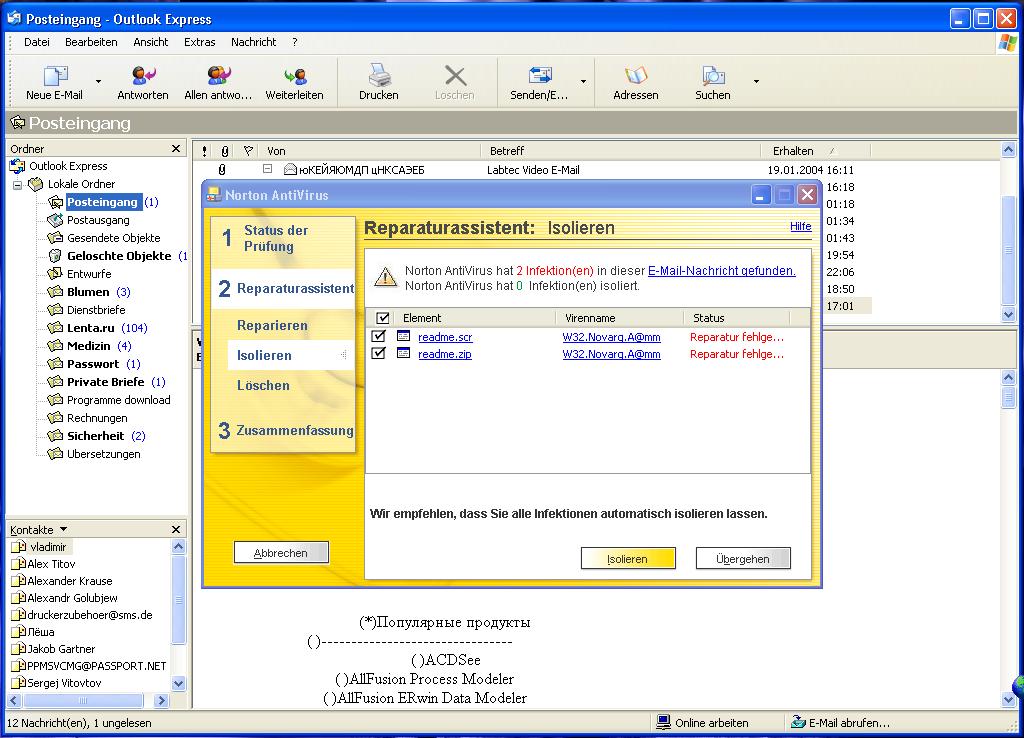Open the Hilfe link in Norton
The image size is (1024, 738).
pos(801,227)
